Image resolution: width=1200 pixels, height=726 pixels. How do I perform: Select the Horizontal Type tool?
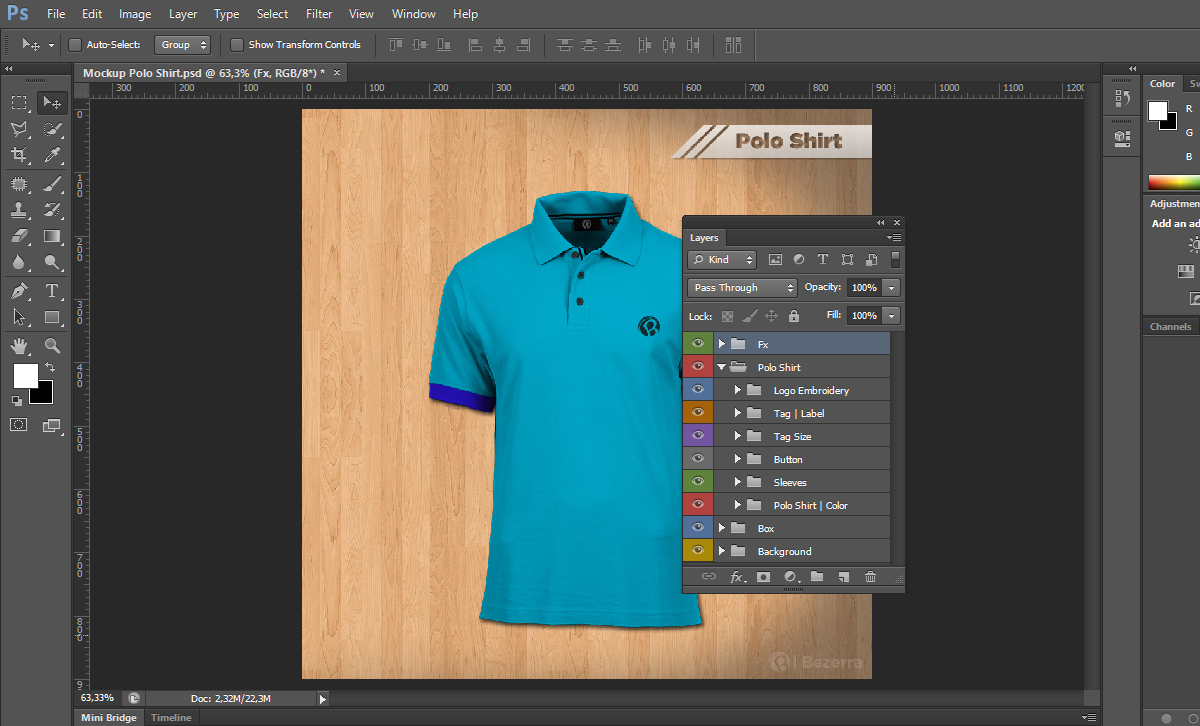(52, 291)
